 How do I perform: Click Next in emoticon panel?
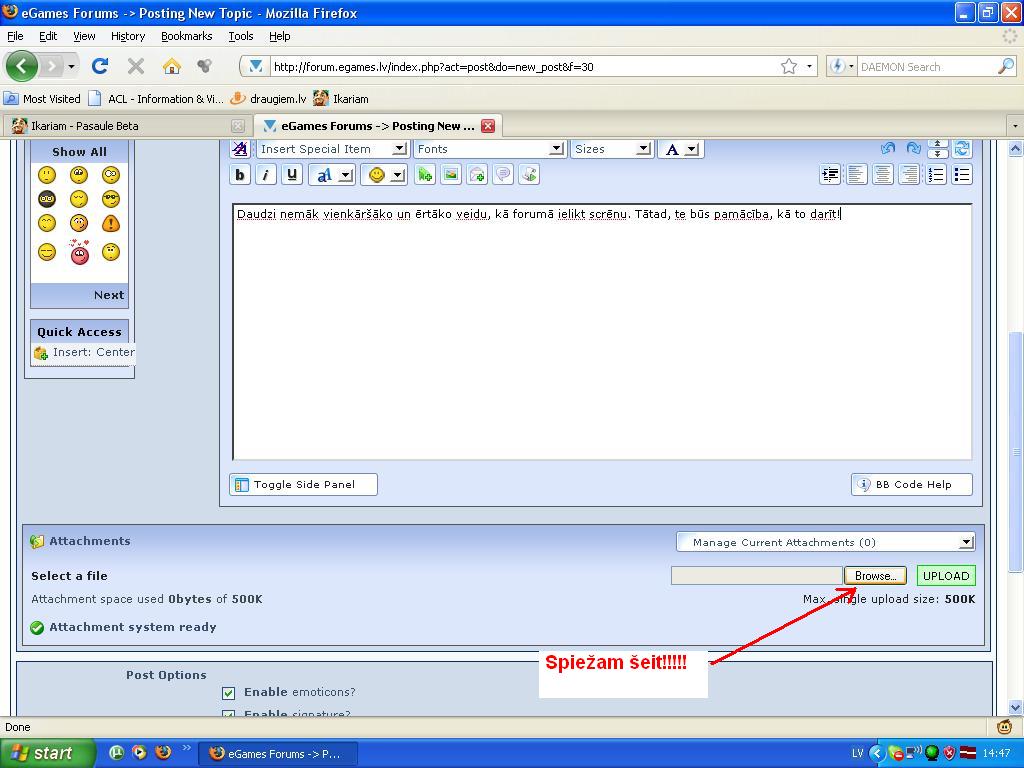(x=108, y=295)
